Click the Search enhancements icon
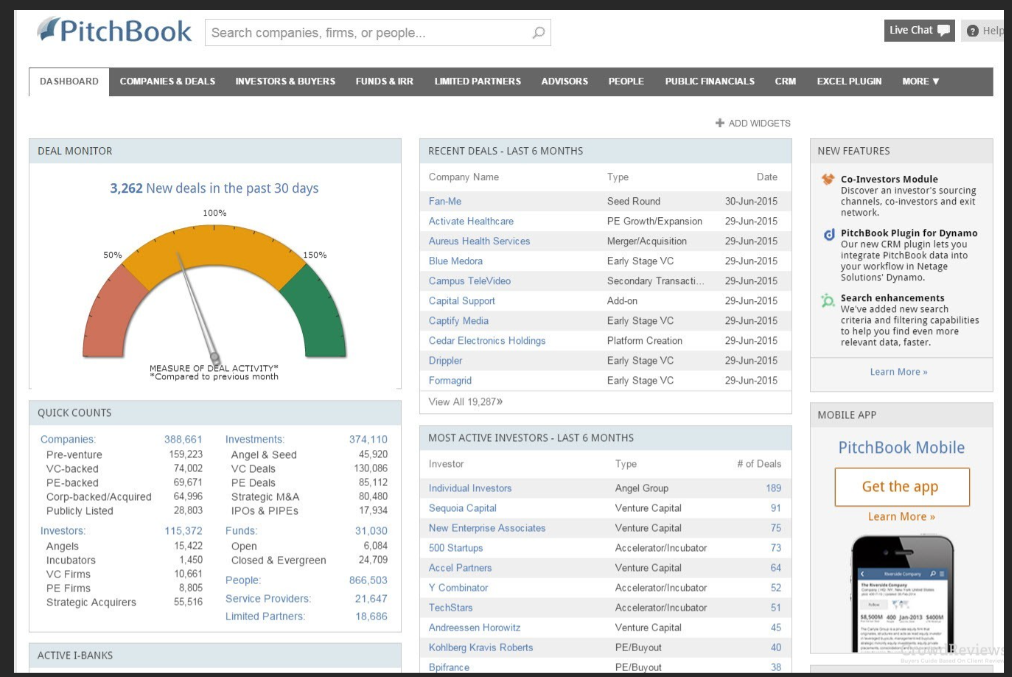 (827, 299)
